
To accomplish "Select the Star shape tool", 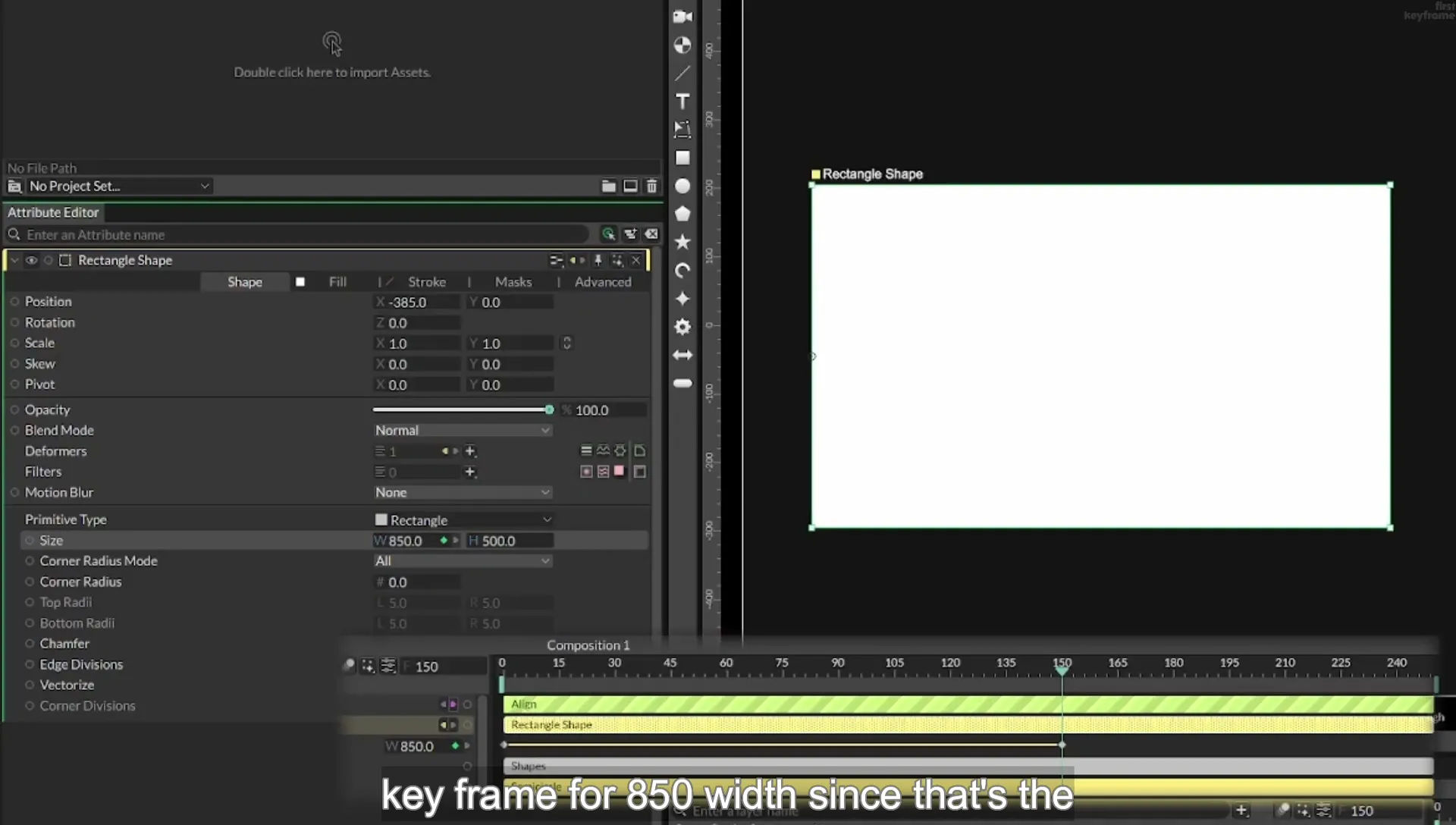I will (x=682, y=242).
